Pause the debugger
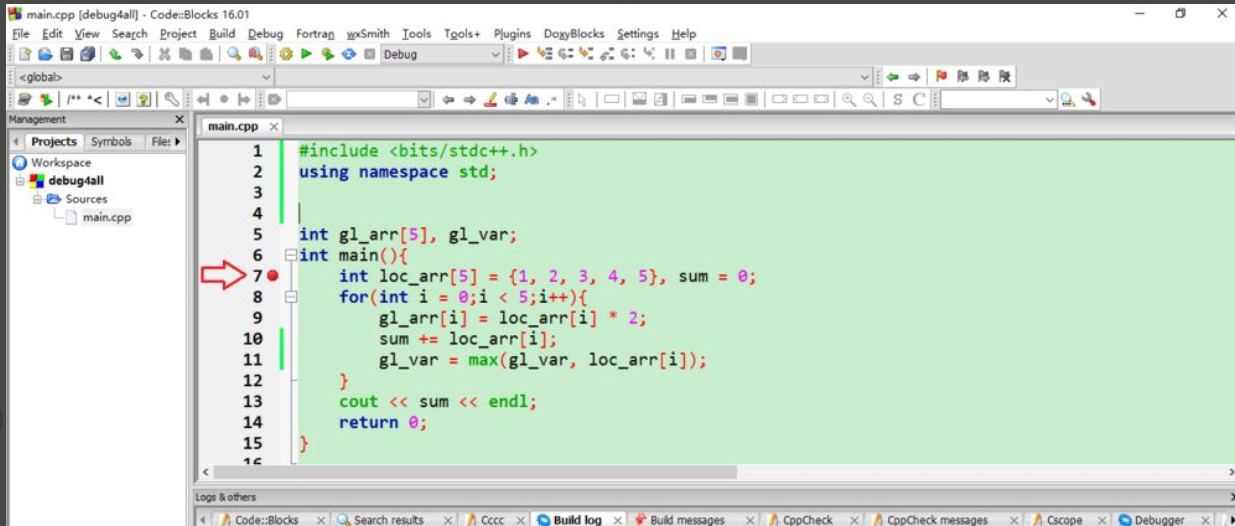Screen dimensions: 1235x526 pos(670,54)
